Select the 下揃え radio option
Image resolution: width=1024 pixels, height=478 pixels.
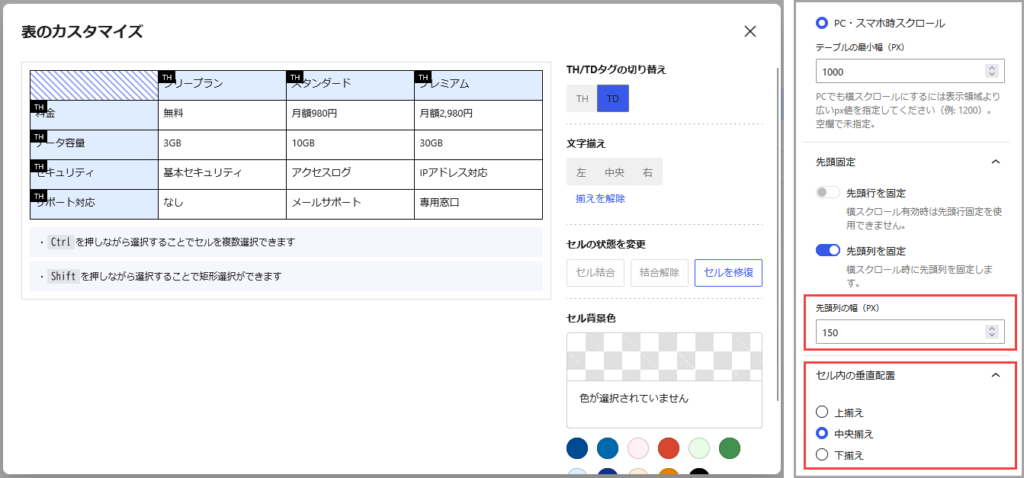[822, 455]
